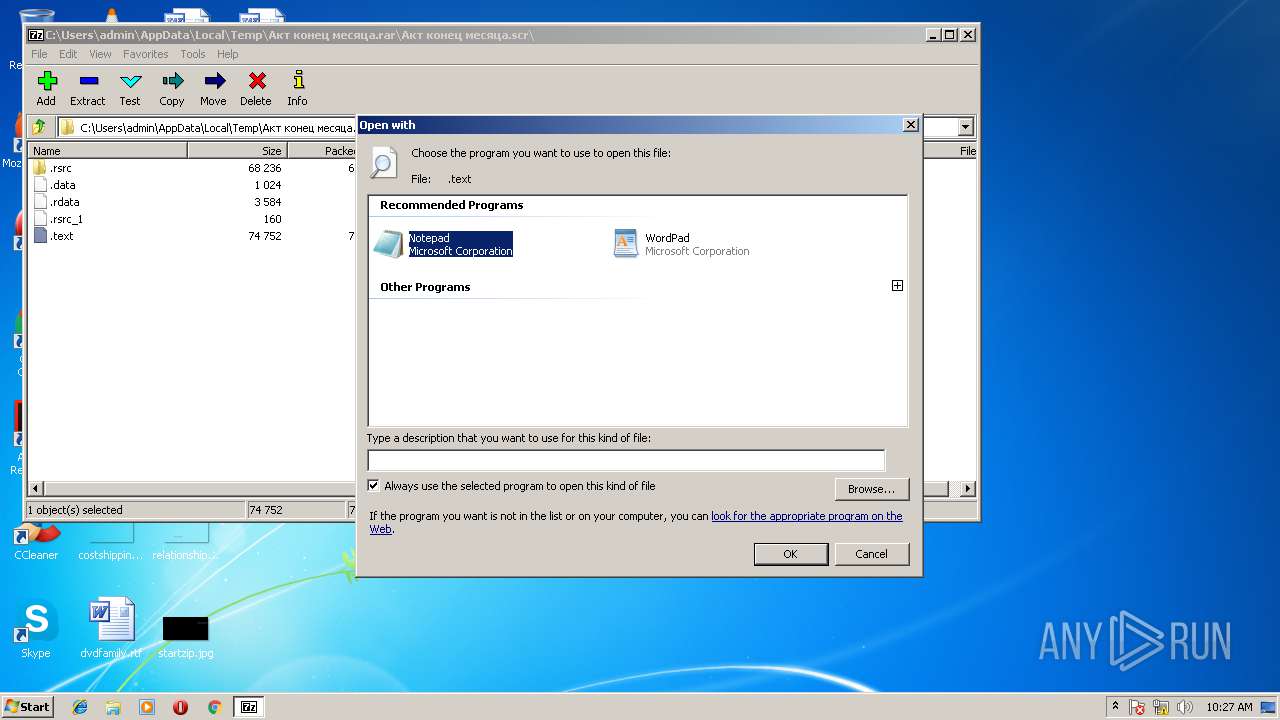Maximize the 7-Zip window

[950, 34]
